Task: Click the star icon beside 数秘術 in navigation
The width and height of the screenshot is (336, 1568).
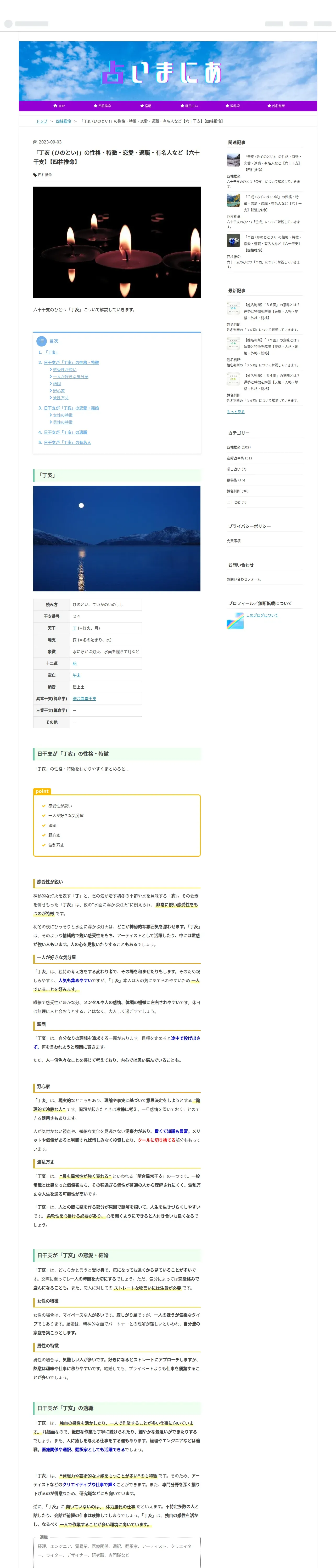Action: 227,106
